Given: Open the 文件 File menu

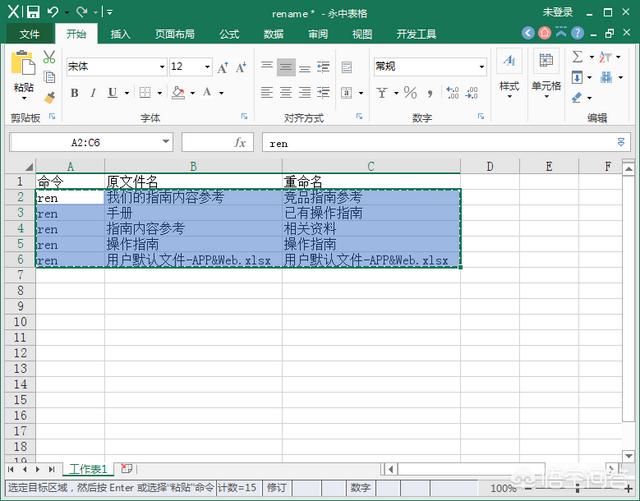Looking at the screenshot, I should (29, 34).
